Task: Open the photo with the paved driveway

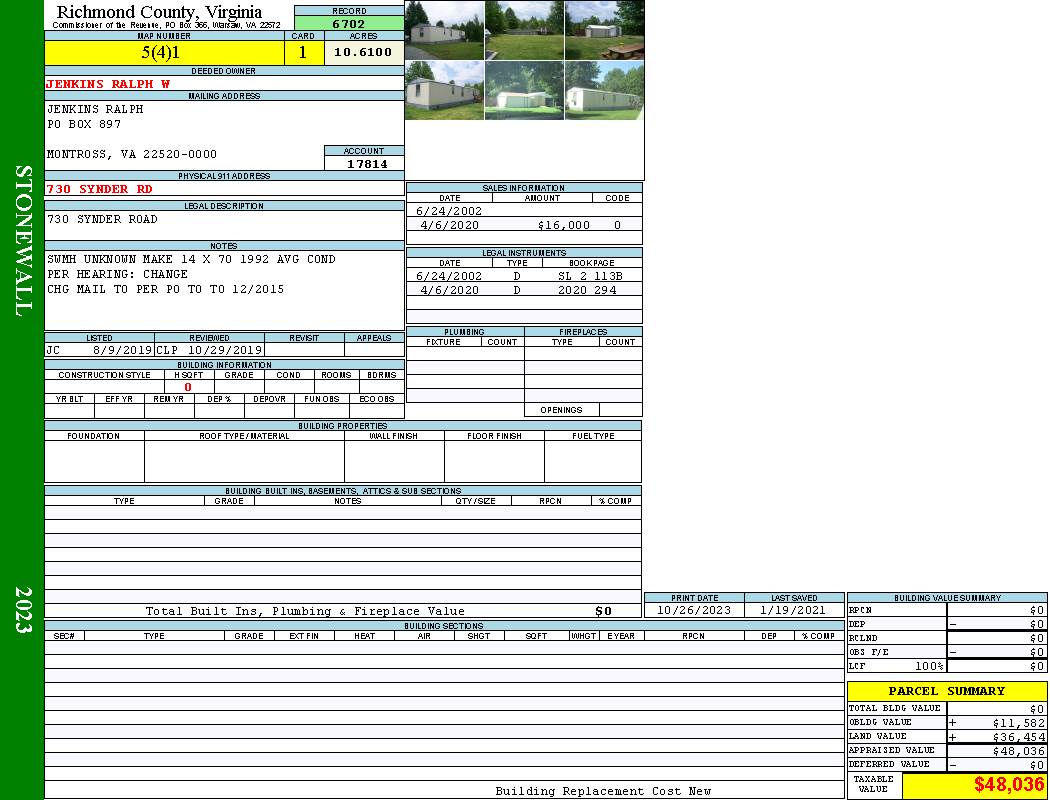Action: click(x=444, y=30)
